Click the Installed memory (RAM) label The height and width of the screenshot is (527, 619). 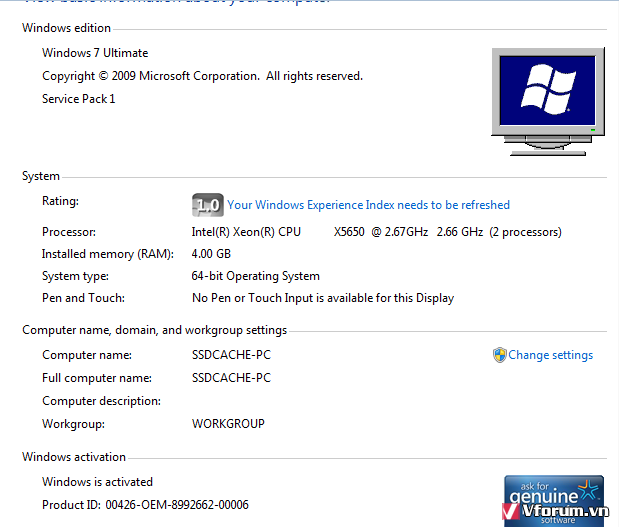[108, 254]
